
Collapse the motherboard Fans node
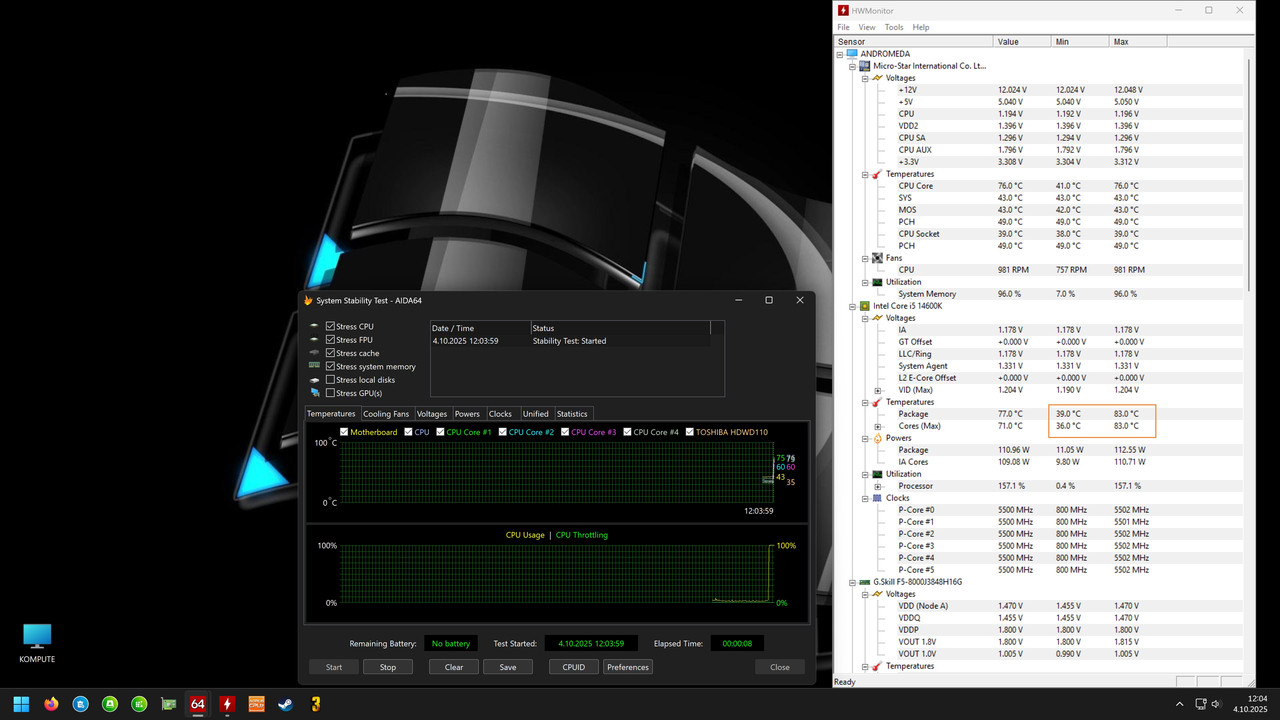(x=865, y=258)
